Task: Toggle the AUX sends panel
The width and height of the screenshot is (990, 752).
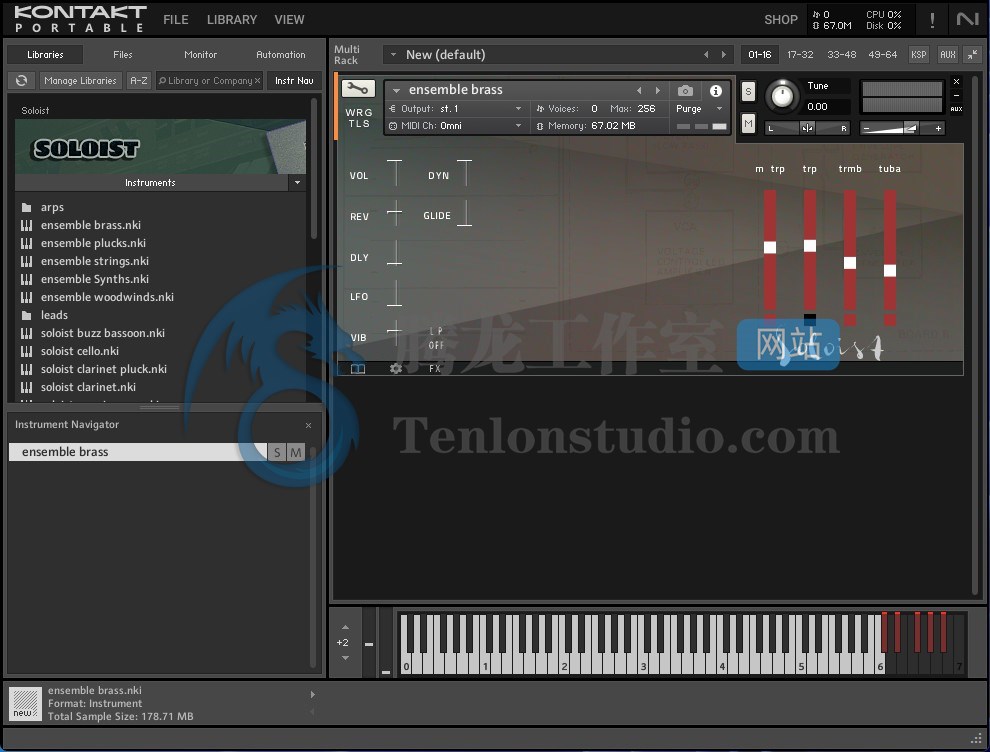Action: click(x=948, y=55)
